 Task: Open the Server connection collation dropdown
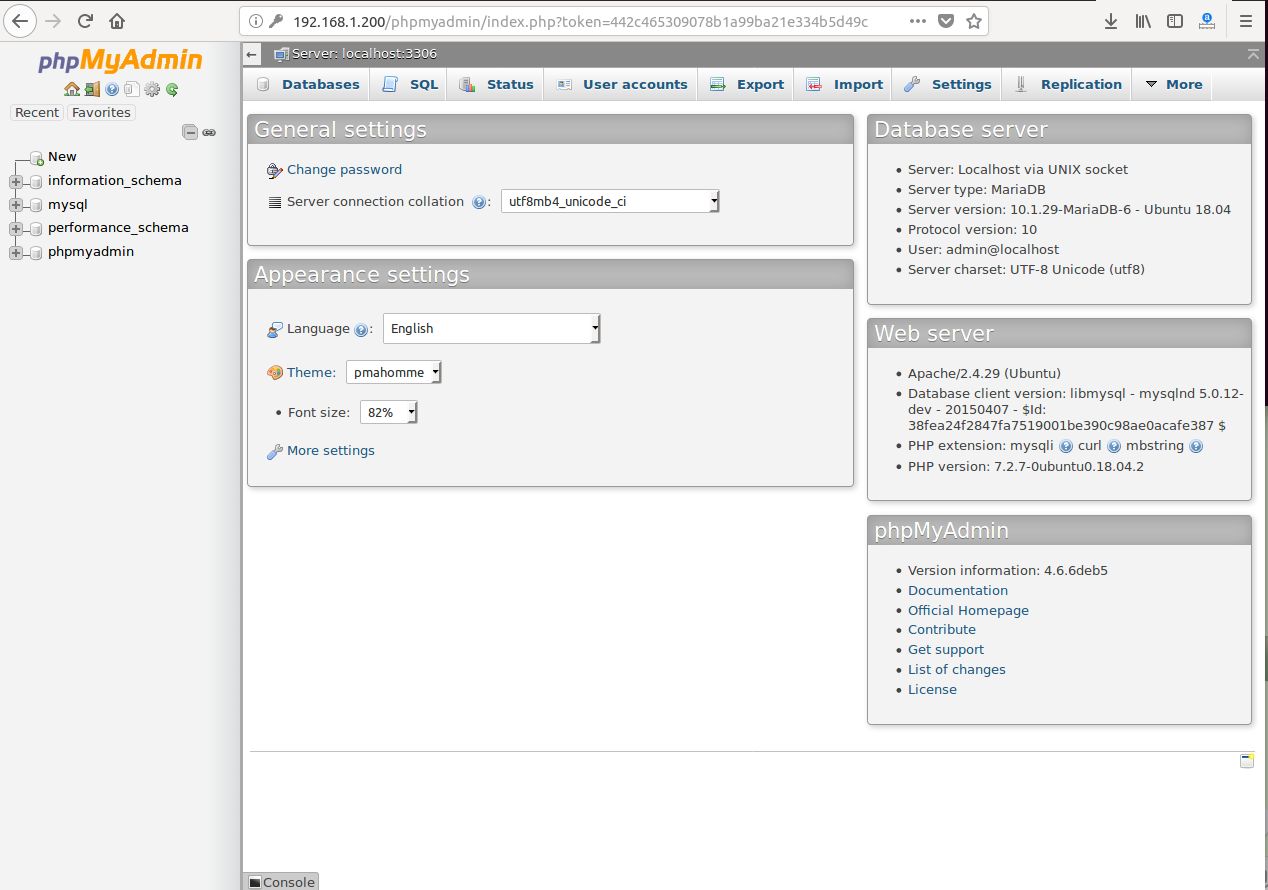pos(610,202)
